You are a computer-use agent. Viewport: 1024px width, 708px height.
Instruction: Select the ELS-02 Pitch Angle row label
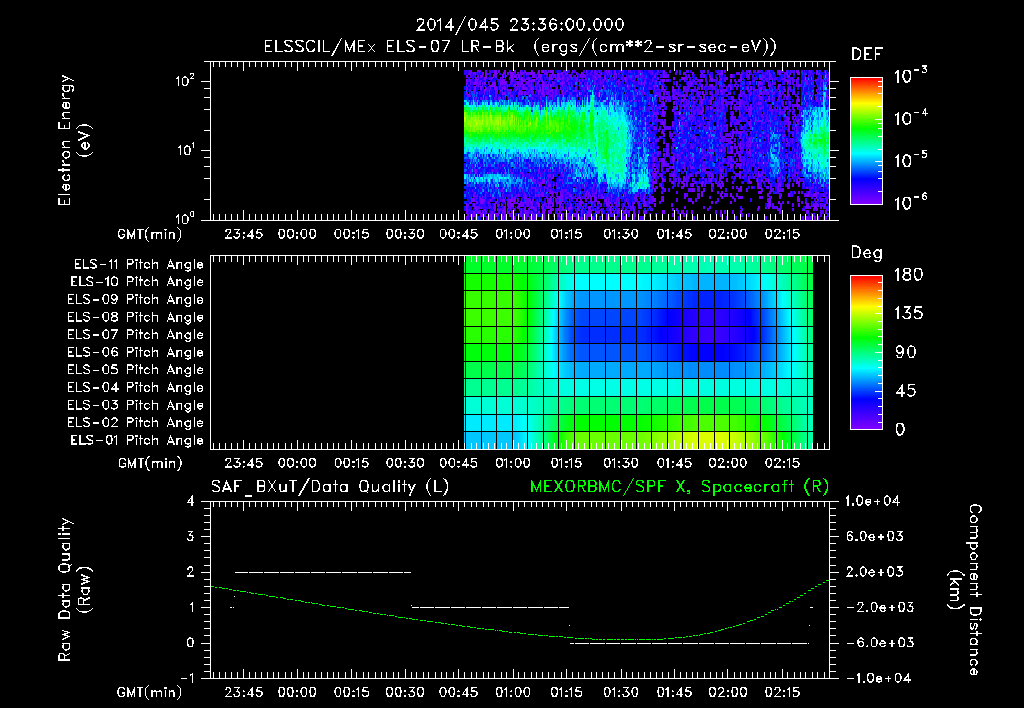pos(135,423)
